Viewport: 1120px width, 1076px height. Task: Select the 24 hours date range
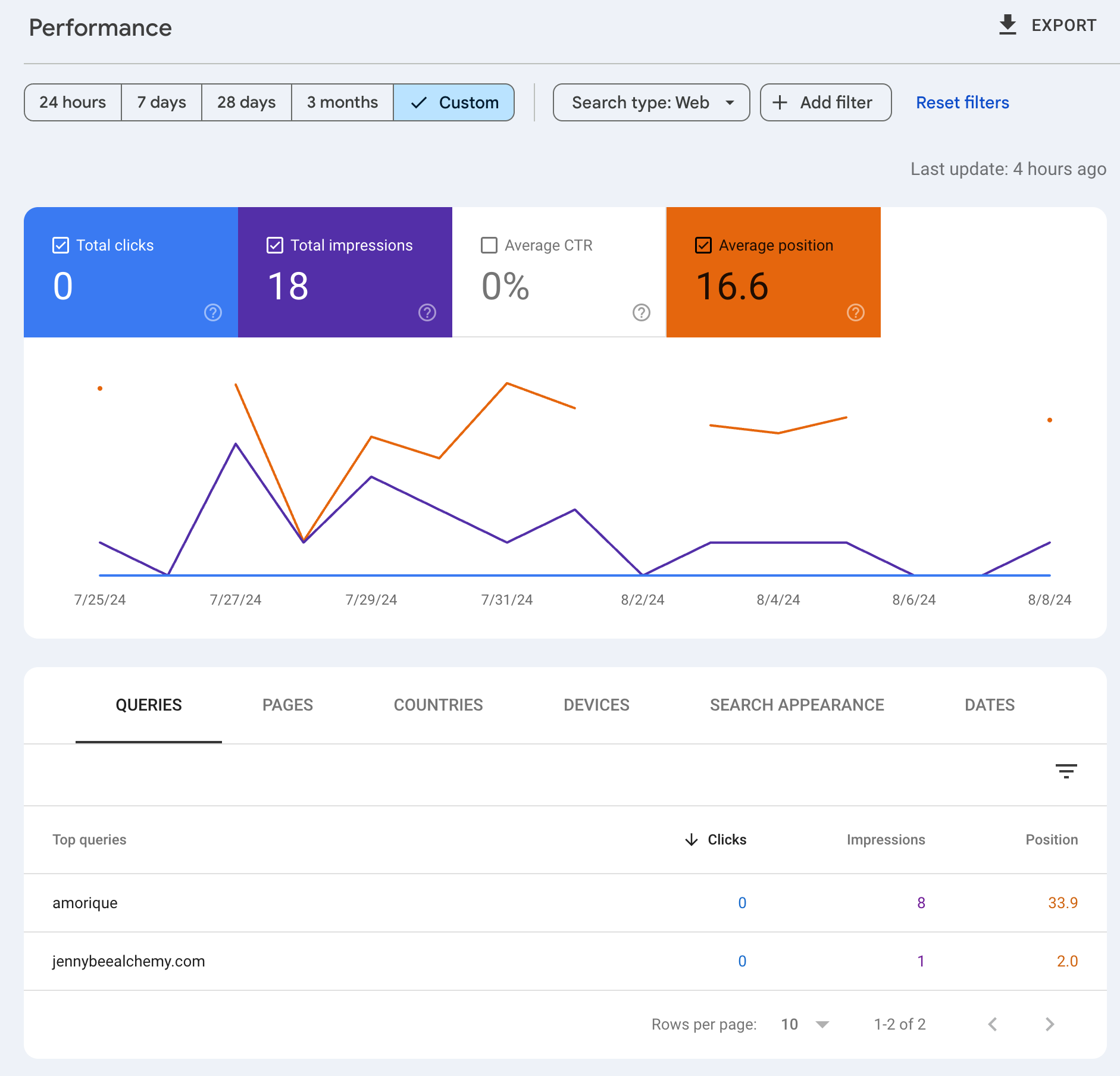(x=73, y=102)
